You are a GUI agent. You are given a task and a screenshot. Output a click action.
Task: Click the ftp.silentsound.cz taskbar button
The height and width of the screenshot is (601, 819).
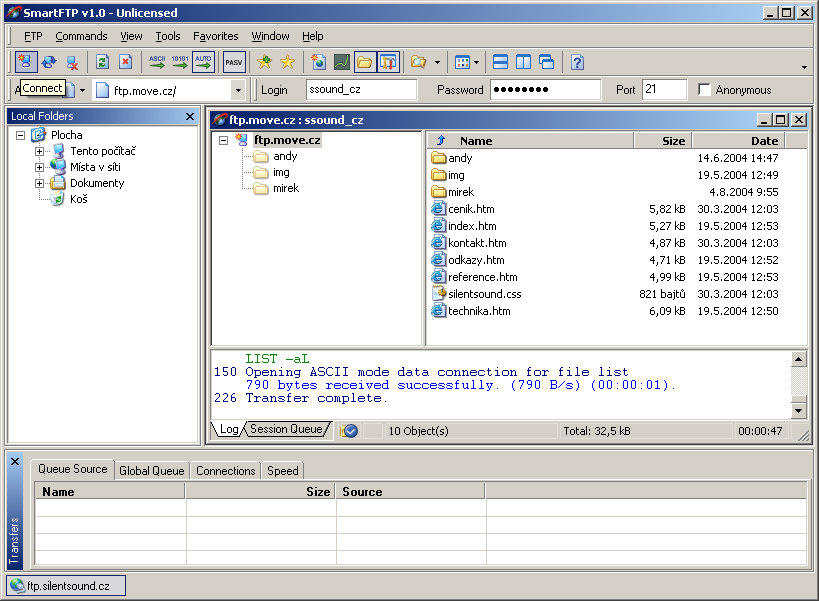coord(66,586)
